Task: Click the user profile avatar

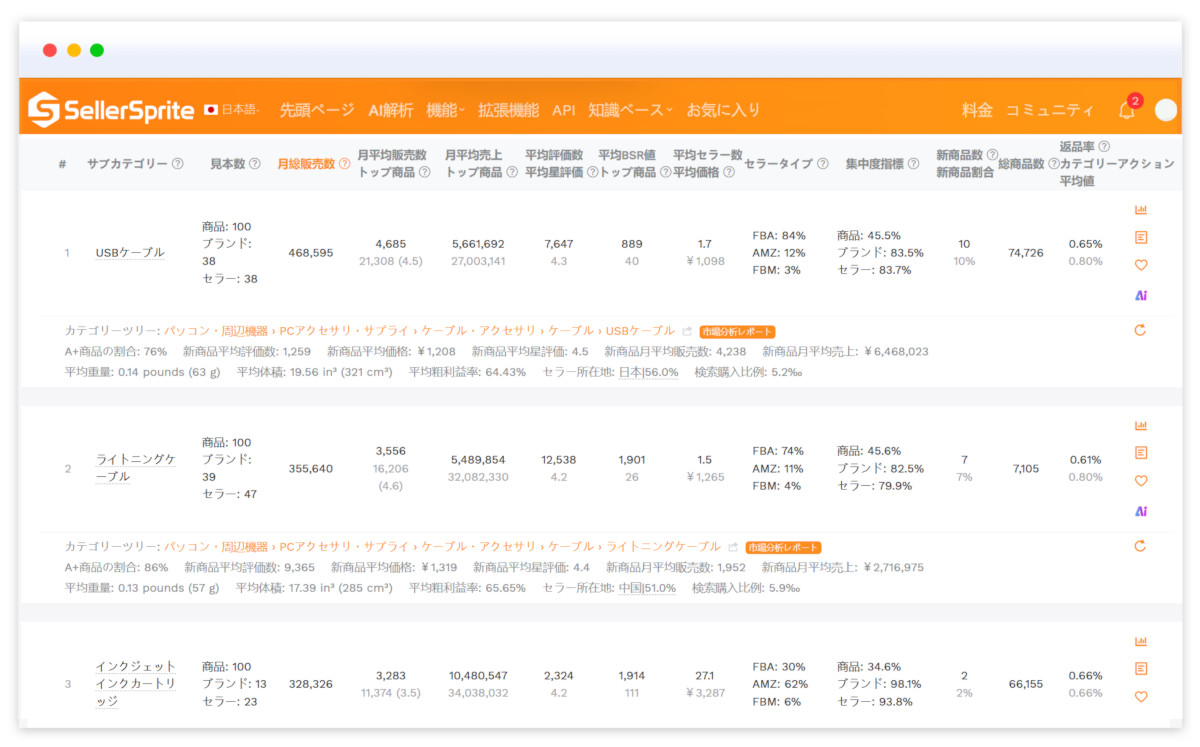Action: point(1166,110)
